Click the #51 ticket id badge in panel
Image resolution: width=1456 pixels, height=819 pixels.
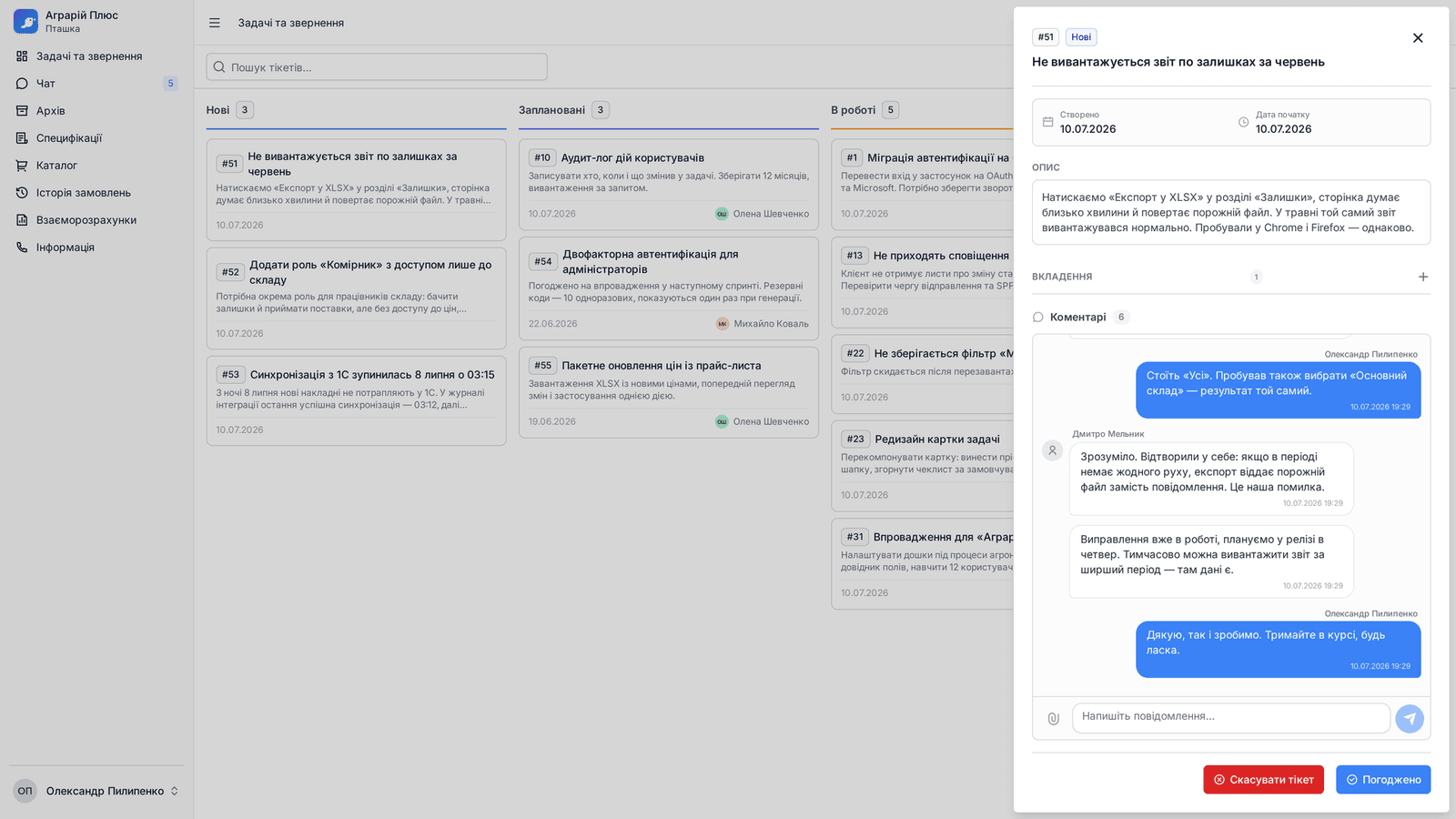pyautogui.click(x=1046, y=37)
